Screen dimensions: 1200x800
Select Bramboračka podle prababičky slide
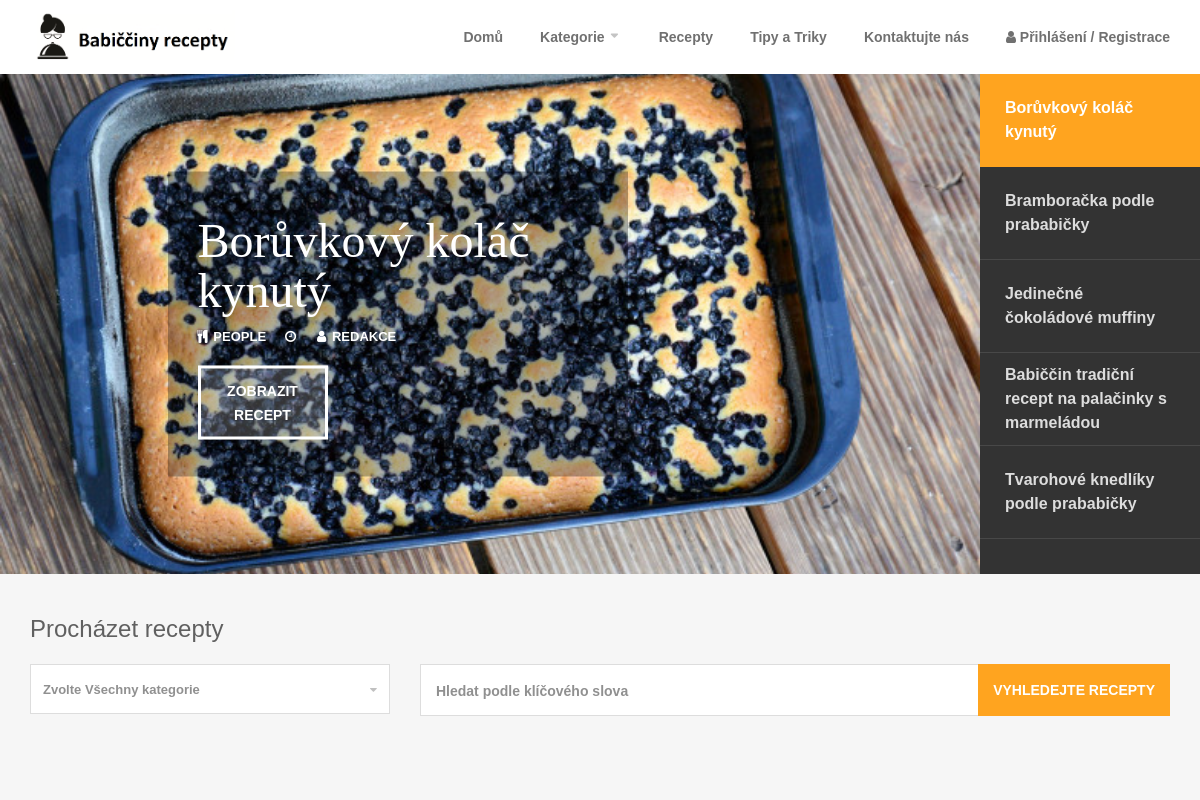(1090, 213)
